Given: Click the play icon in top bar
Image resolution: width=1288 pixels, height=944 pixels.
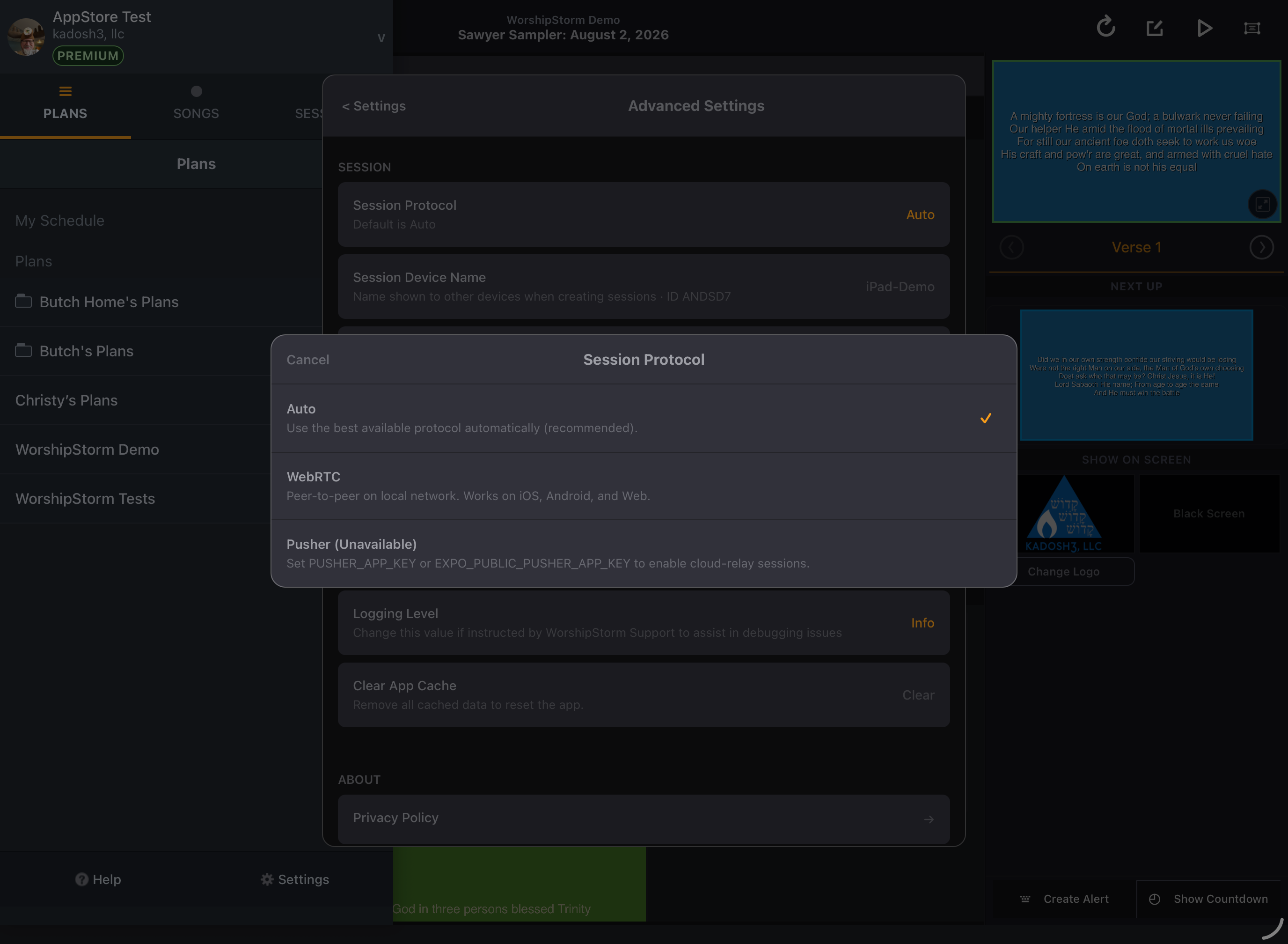Looking at the screenshot, I should coord(1204,28).
